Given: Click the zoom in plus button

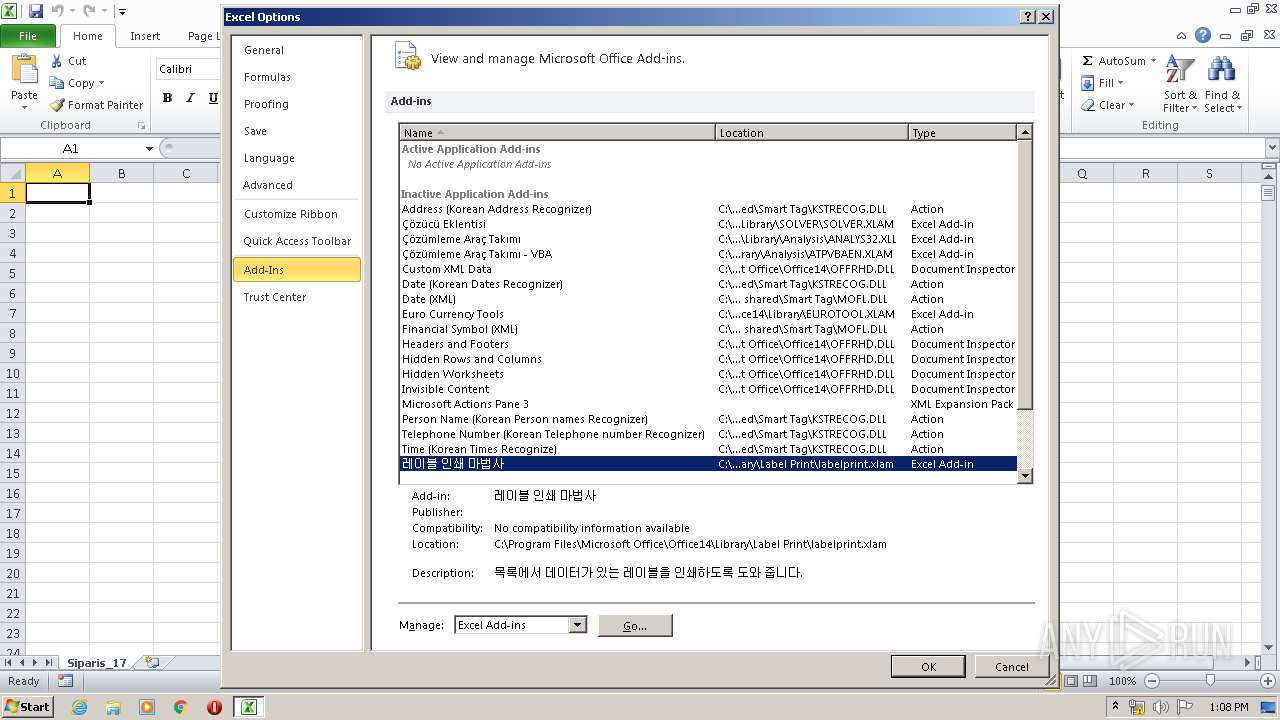Looking at the screenshot, I should 1268,681.
